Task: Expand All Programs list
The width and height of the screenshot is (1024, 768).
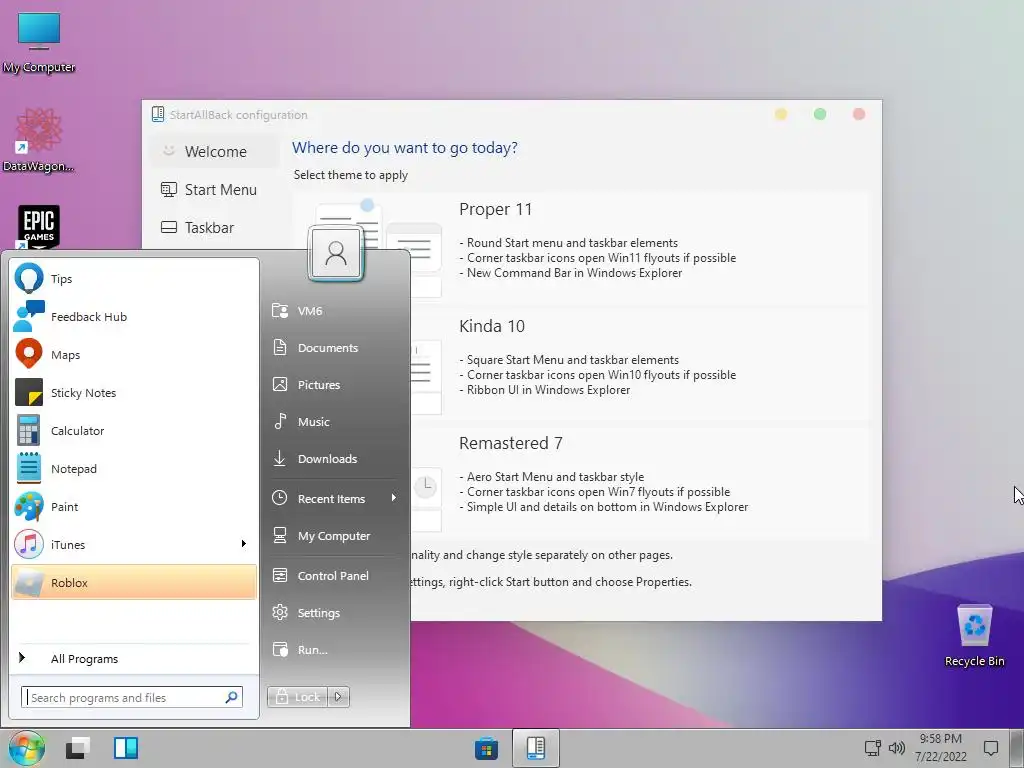Action: click(134, 658)
